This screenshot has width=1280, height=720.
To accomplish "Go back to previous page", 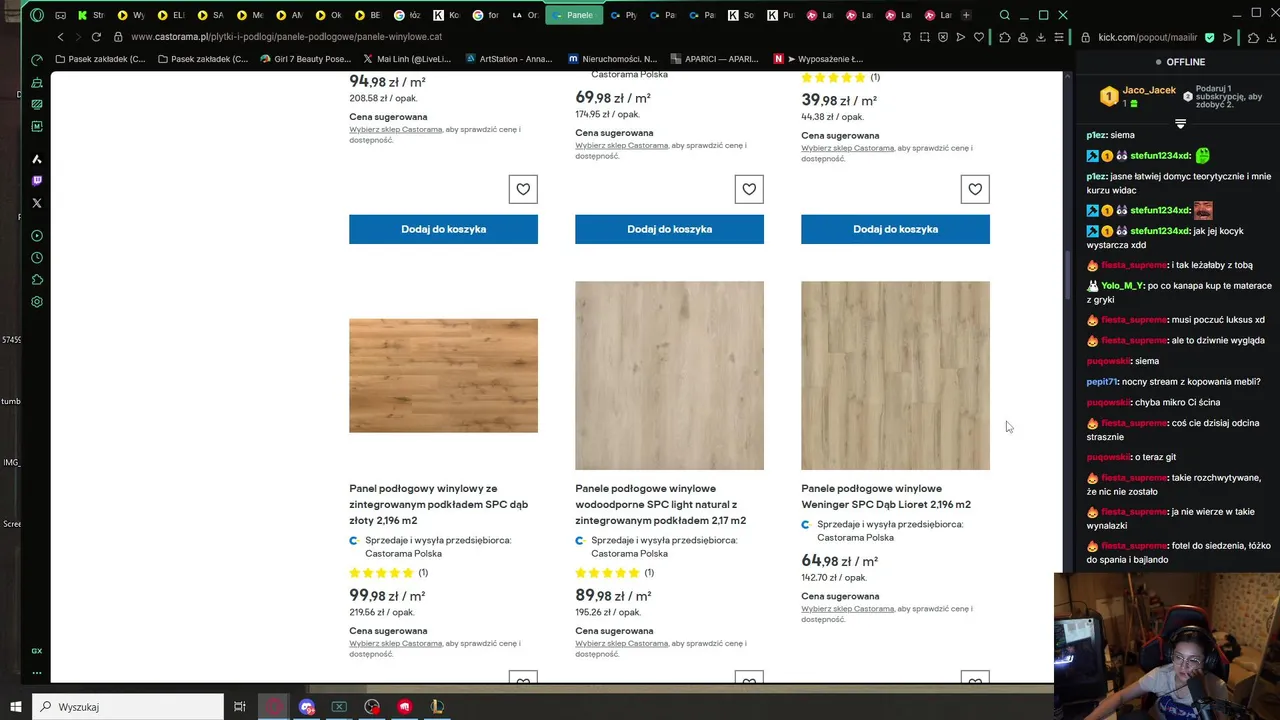I will (x=60, y=37).
